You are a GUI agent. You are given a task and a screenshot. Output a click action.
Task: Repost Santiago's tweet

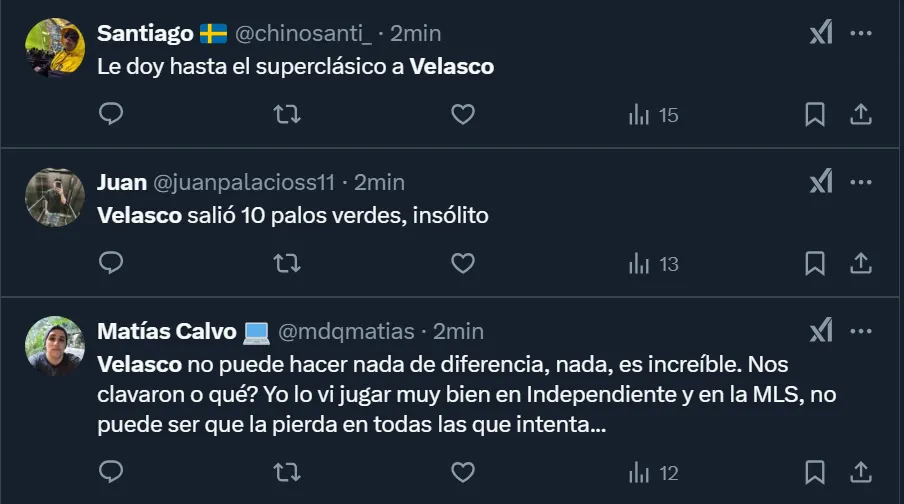pyautogui.click(x=287, y=115)
